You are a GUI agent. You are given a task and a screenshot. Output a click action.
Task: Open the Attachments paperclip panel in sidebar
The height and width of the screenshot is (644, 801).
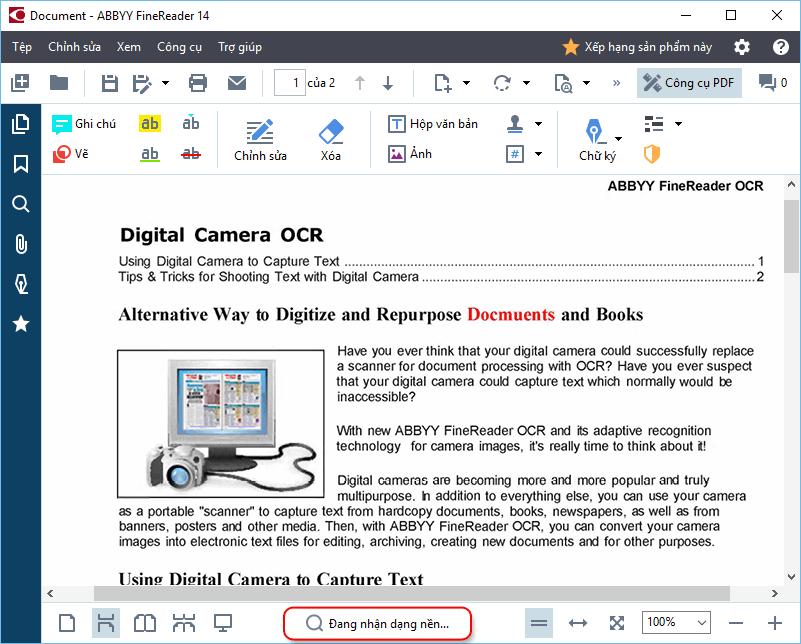(x=21, y=244)
